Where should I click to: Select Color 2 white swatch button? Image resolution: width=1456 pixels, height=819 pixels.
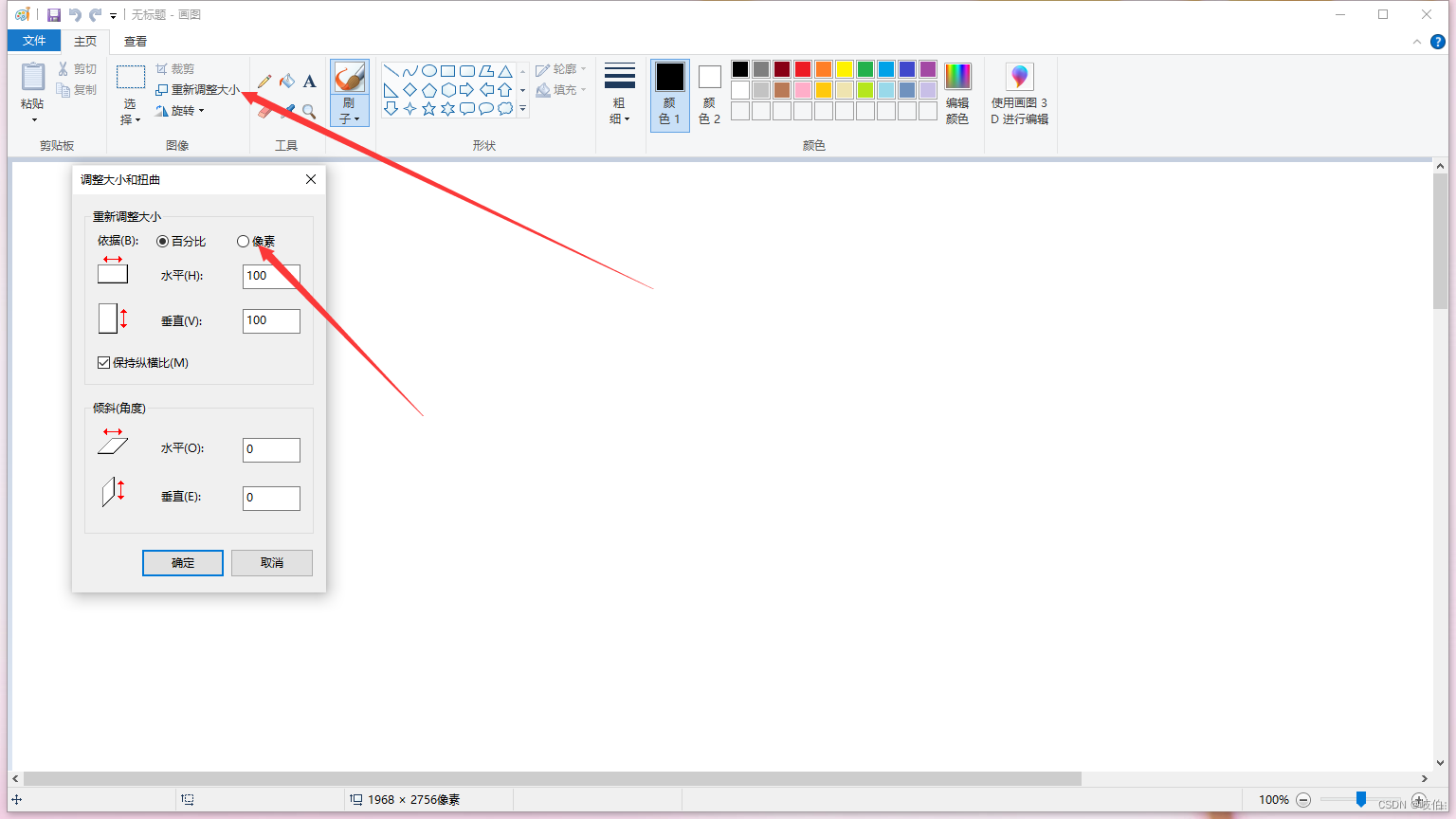709,95
